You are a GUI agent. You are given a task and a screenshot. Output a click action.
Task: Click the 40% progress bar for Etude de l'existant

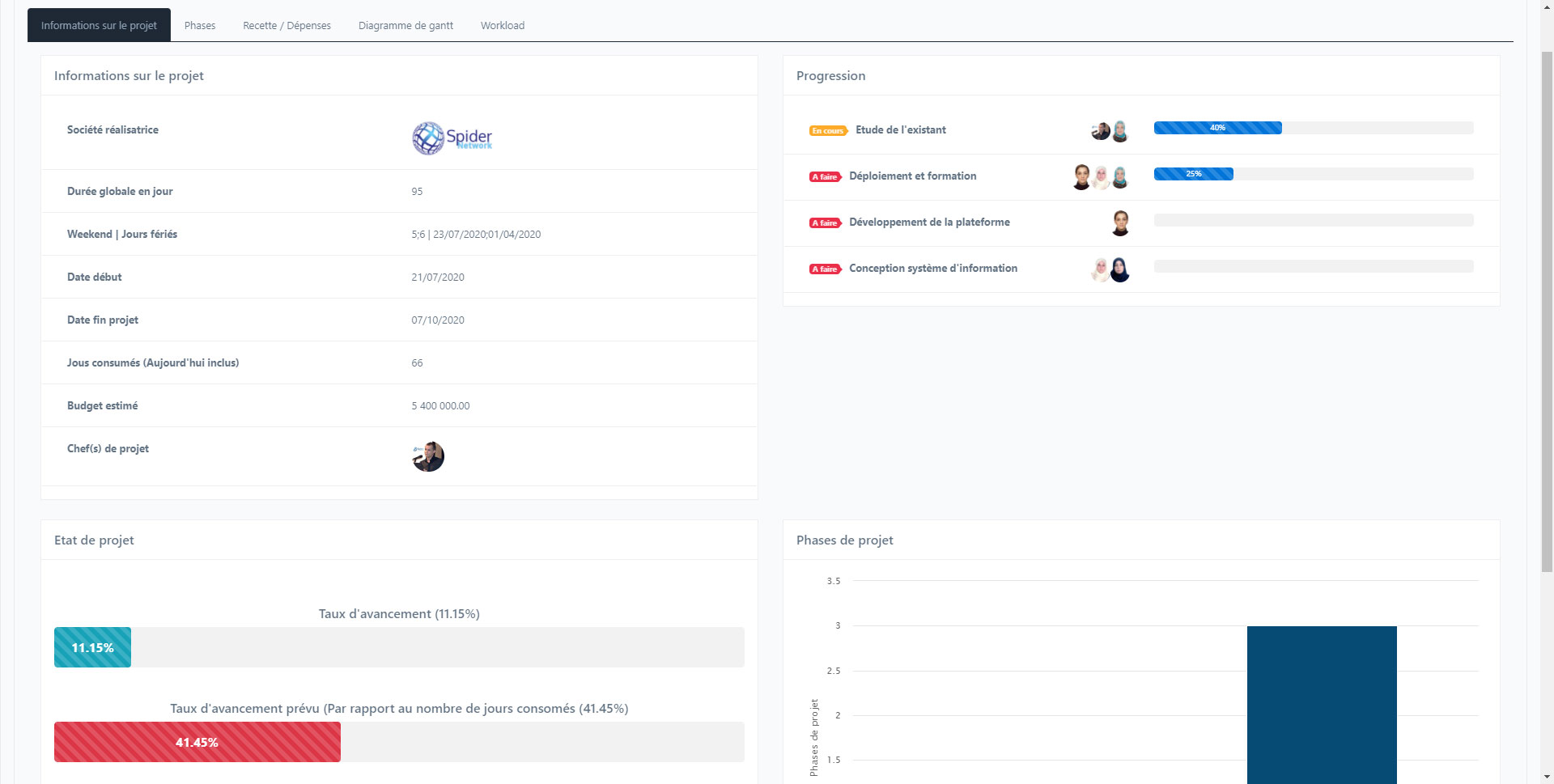pos(1217,128)
